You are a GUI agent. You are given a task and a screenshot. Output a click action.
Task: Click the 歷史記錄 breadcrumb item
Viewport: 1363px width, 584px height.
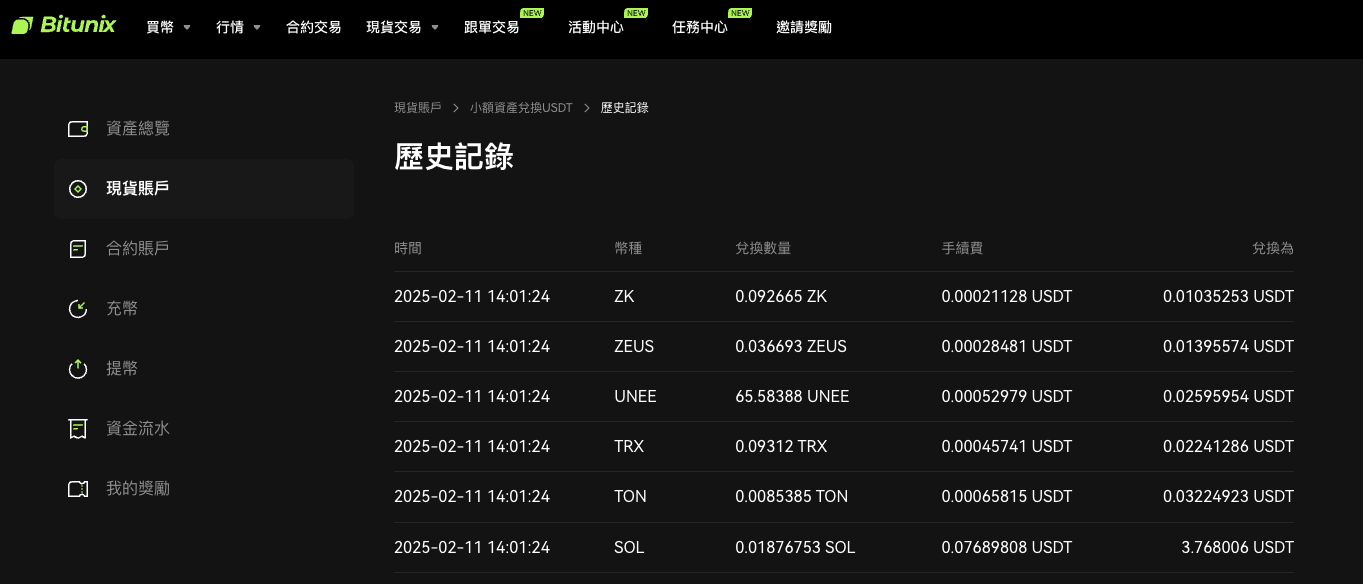pos(625,107)
